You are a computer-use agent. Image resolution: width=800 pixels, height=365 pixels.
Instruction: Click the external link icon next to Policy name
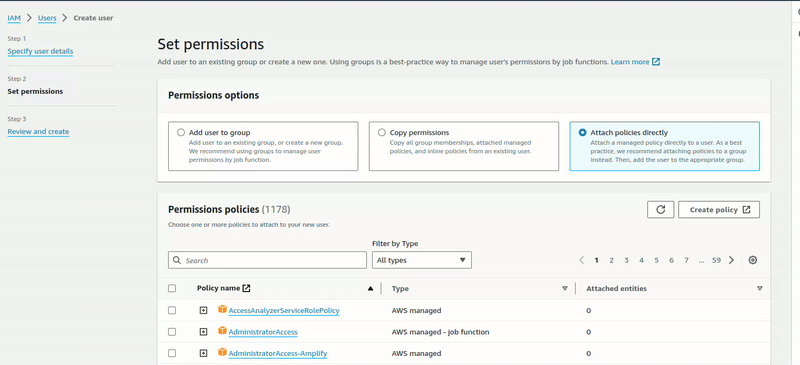click(246, 288)
